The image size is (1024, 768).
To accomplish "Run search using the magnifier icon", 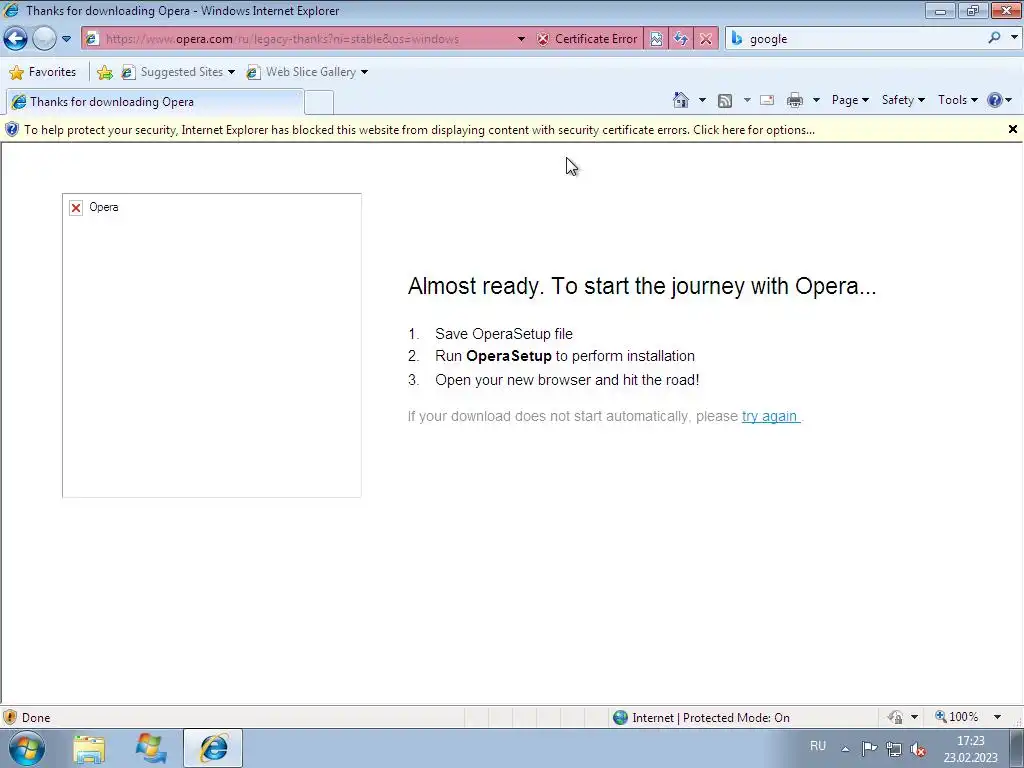I will point(994,38).
